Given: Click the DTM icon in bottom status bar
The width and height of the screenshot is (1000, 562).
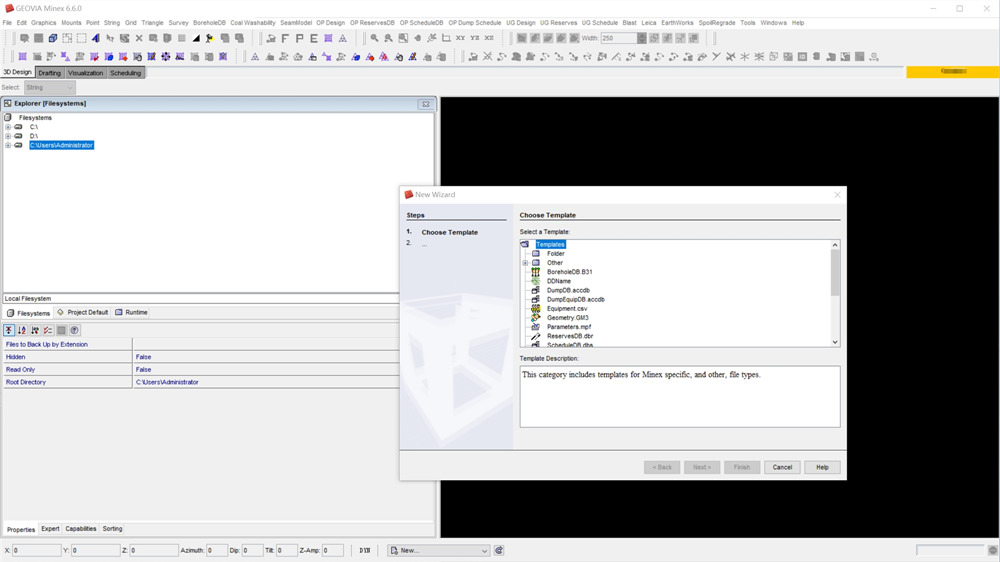Looking at the screenshot, I should pos(365,550).
